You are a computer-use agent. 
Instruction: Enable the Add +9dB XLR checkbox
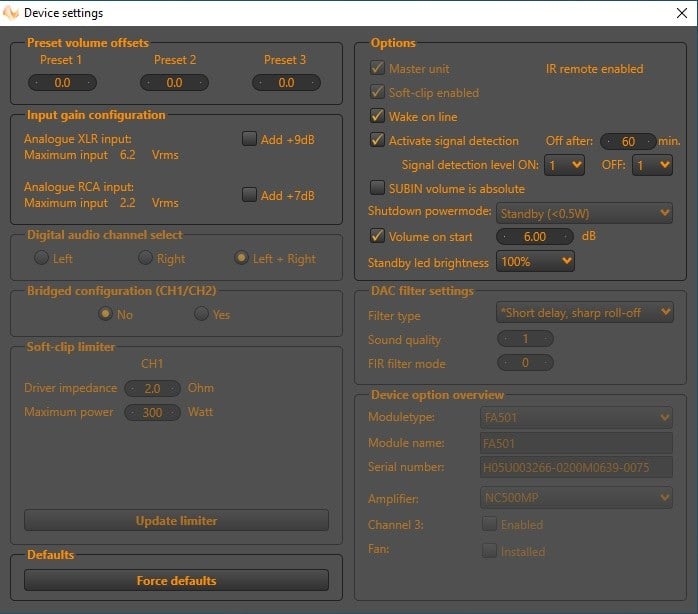point(249,139)
